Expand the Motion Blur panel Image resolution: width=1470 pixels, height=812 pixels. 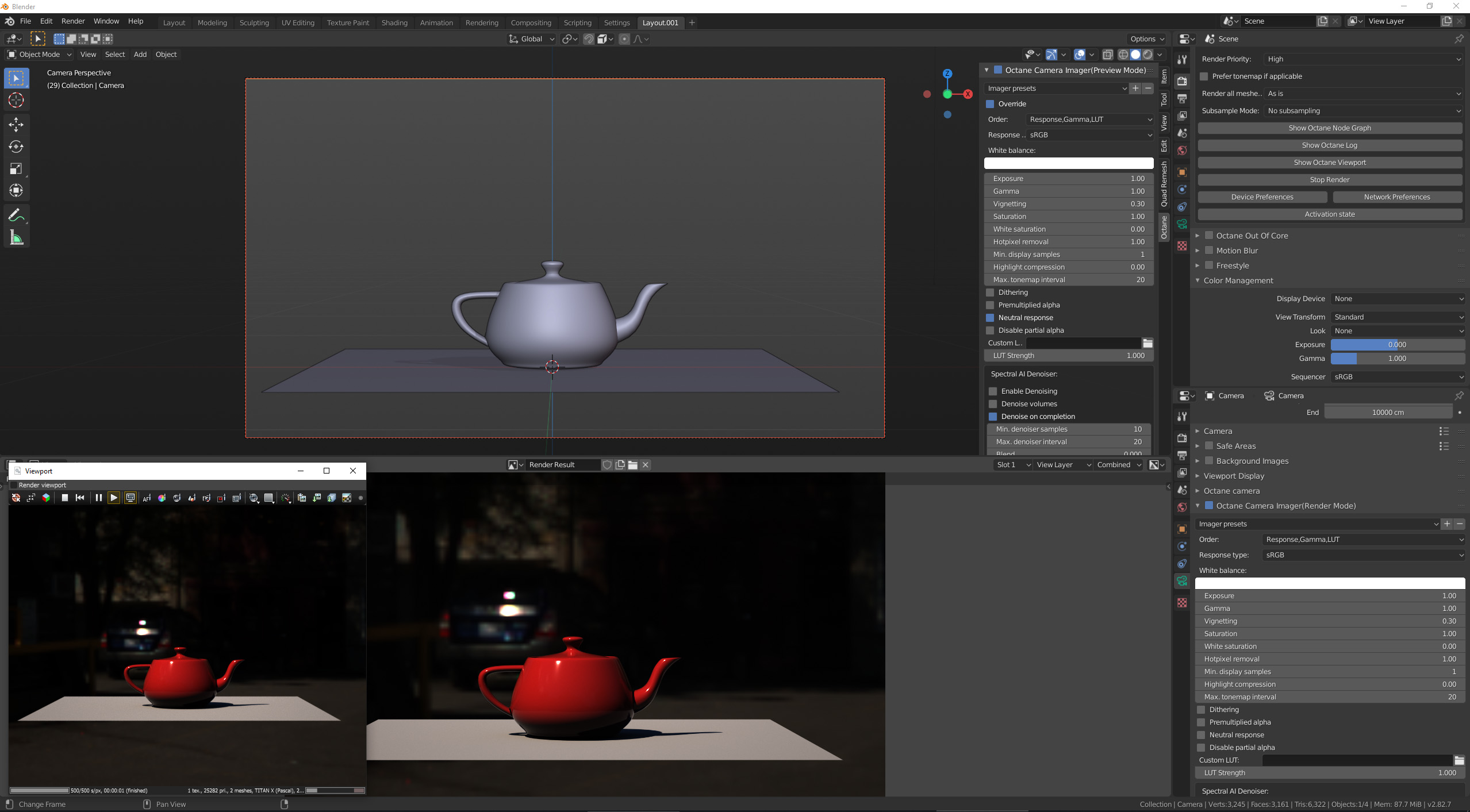[x=1198, y=251]
